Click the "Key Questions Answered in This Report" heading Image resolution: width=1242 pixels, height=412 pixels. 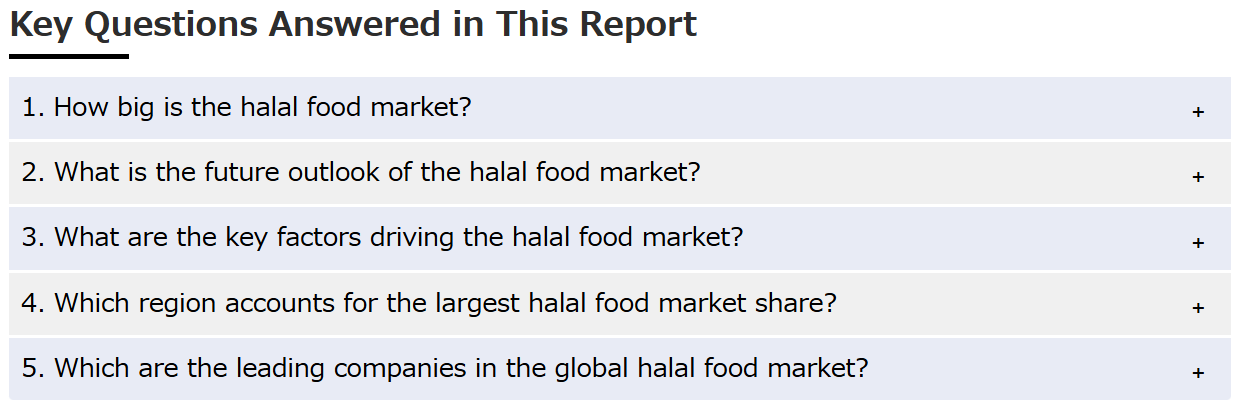coord(353,25)
